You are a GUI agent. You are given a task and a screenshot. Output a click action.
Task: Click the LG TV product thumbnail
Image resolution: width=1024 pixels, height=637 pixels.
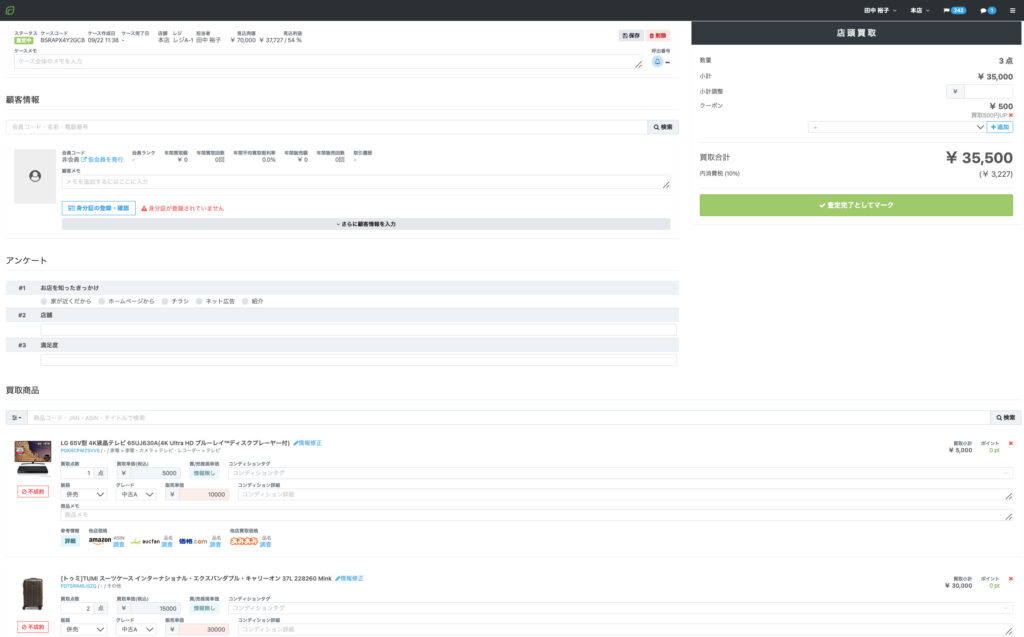[33, 458]
